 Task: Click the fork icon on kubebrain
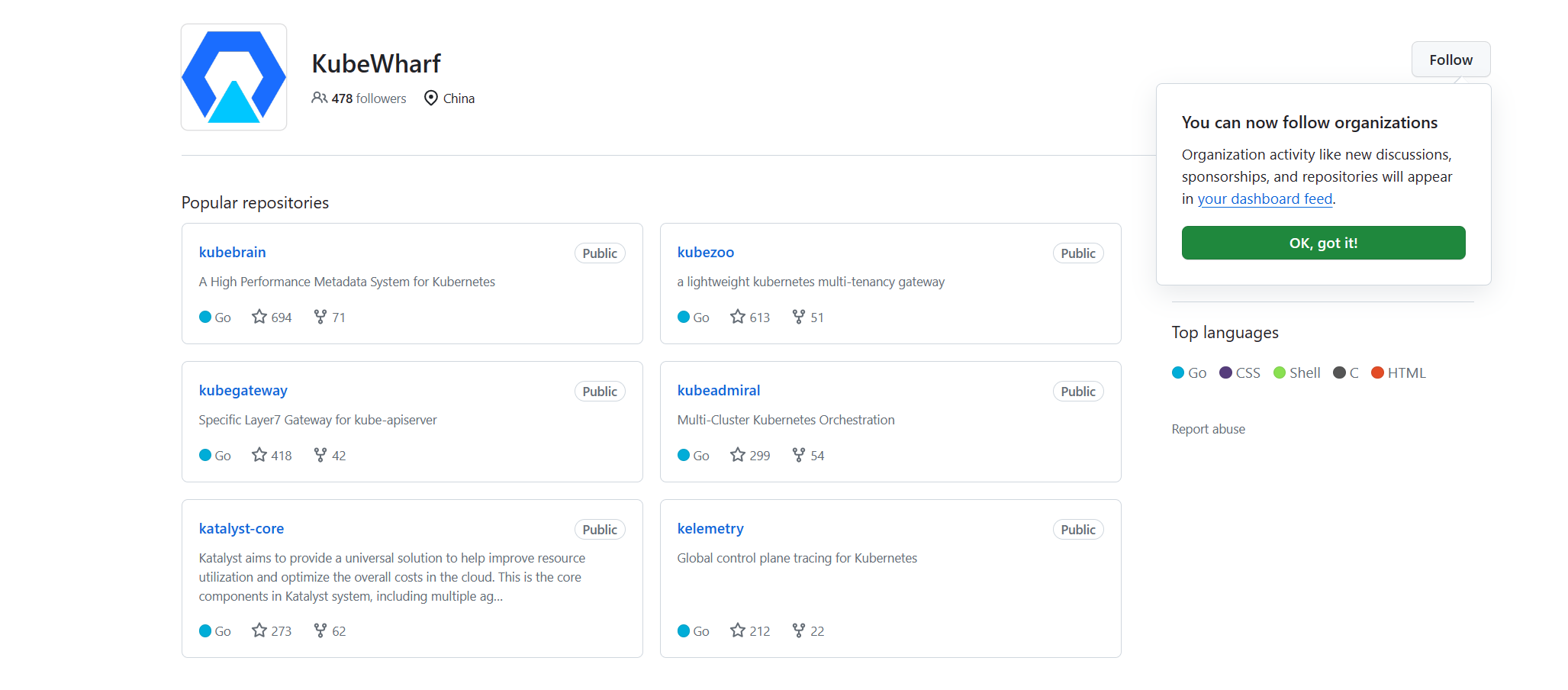coord(320,317)
